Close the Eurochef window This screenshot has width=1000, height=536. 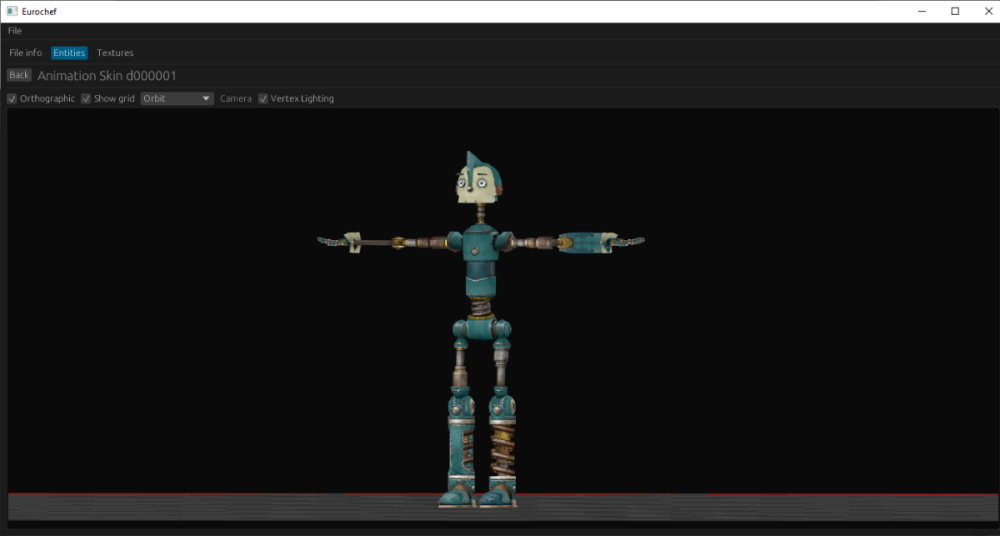(988, 11)
